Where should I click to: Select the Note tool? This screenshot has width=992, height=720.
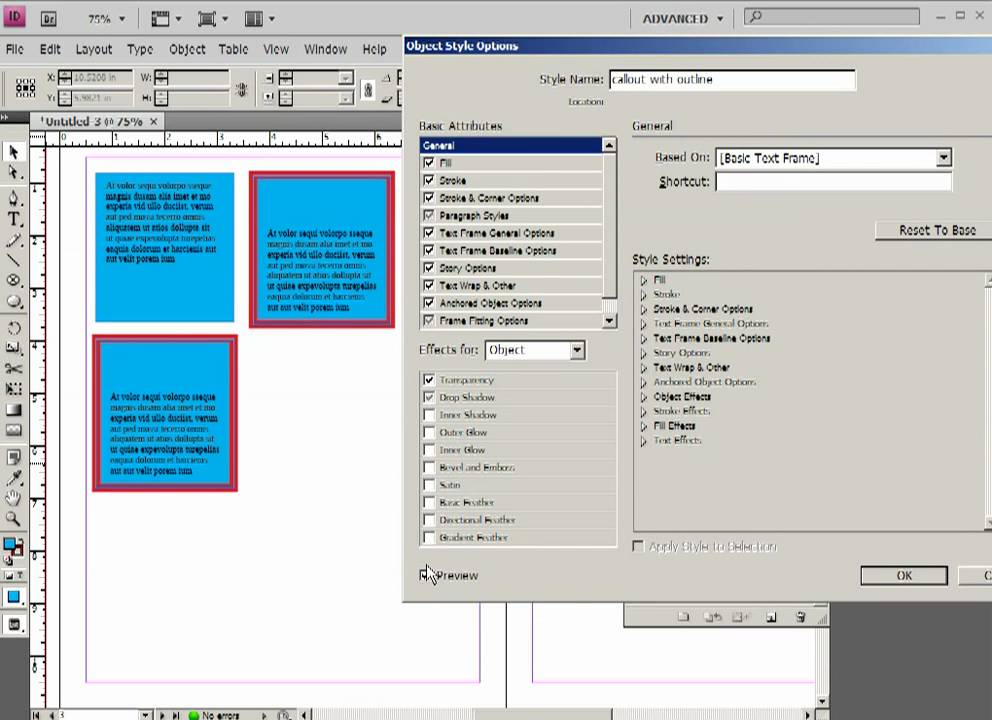tap(14, 457)
